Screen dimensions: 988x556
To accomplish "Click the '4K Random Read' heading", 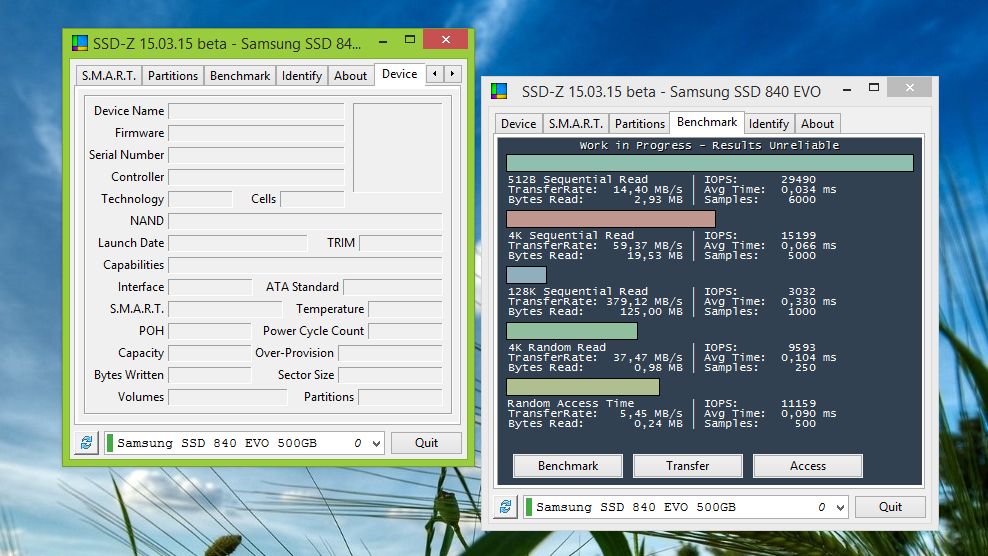I will coord(557,347).
